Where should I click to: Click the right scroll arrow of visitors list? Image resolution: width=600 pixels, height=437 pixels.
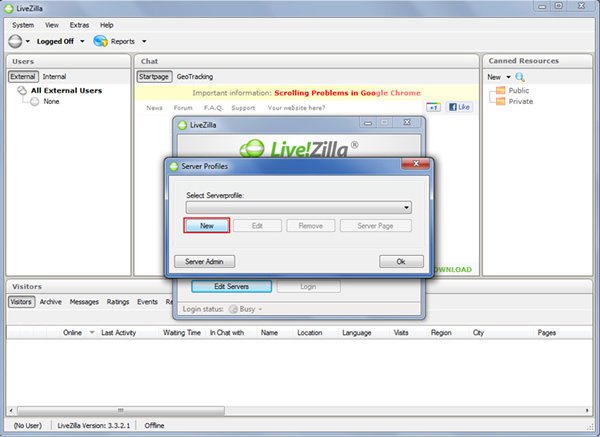(x=587, y=411)
